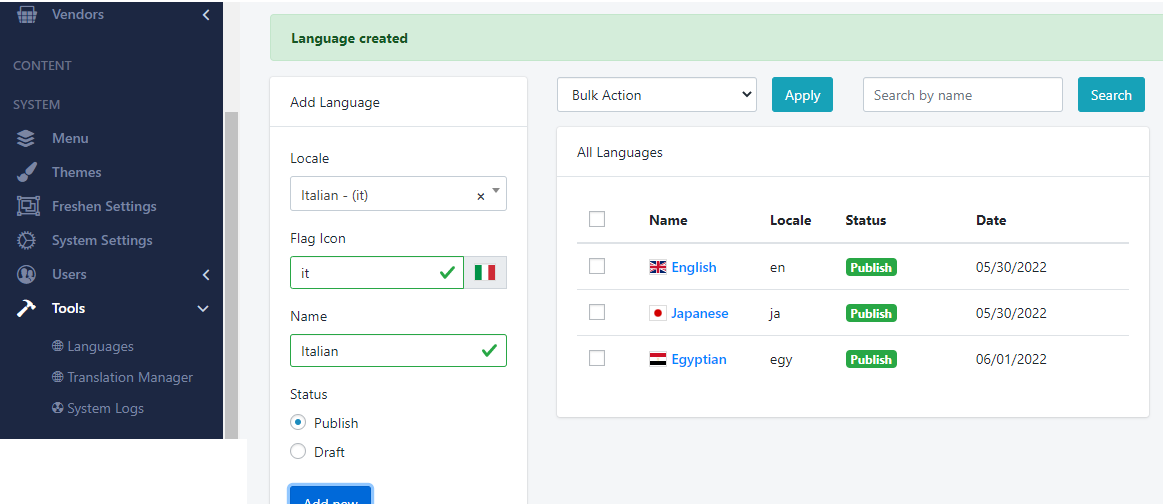Click the Vendors basket icon
Screen dimensions: 1163x504
tap(26, 14)
